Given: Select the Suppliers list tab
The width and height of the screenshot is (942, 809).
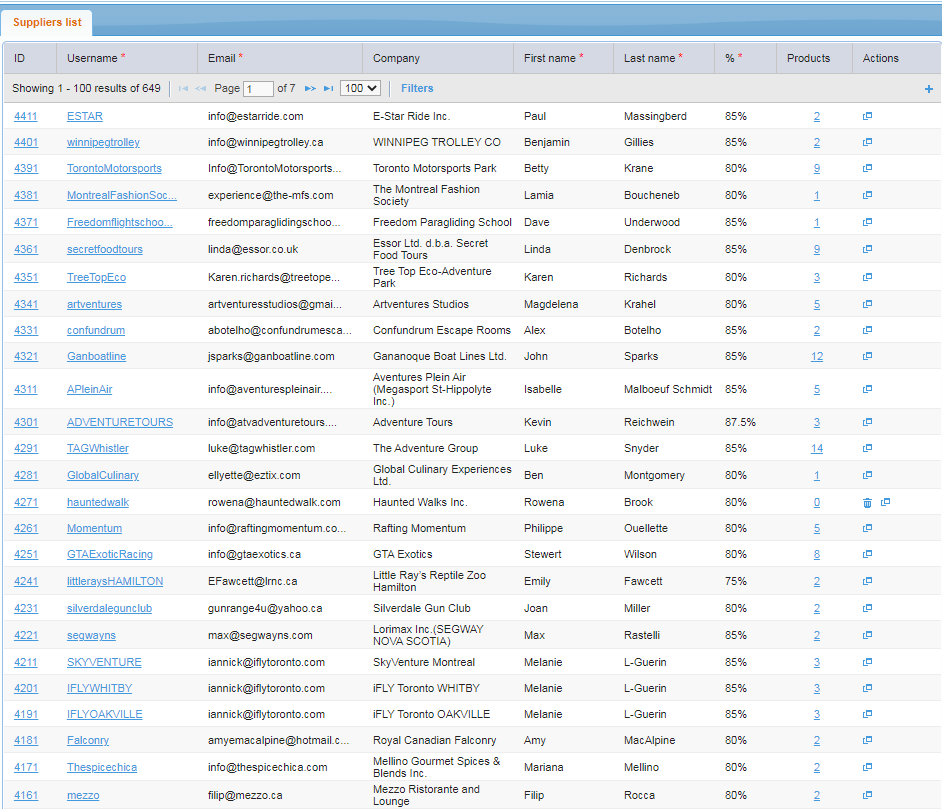Looking at the screenshot, I should click(48, 22).
